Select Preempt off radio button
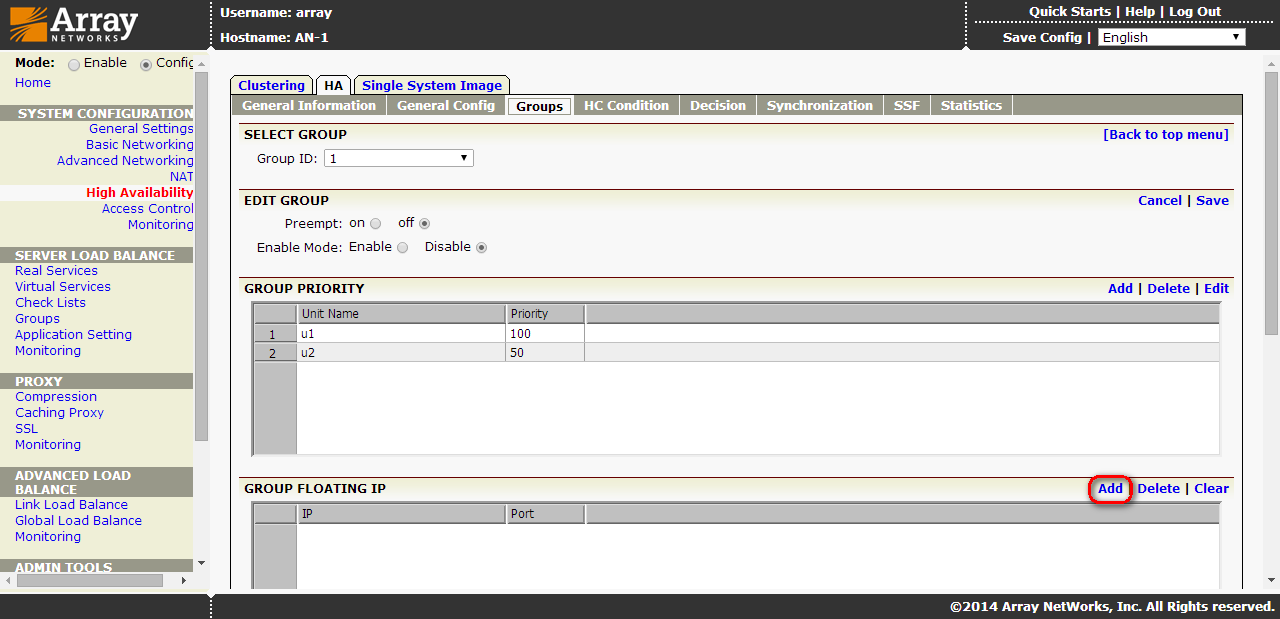This screenshot has height=619, width=1280. [x=425, y=224]
